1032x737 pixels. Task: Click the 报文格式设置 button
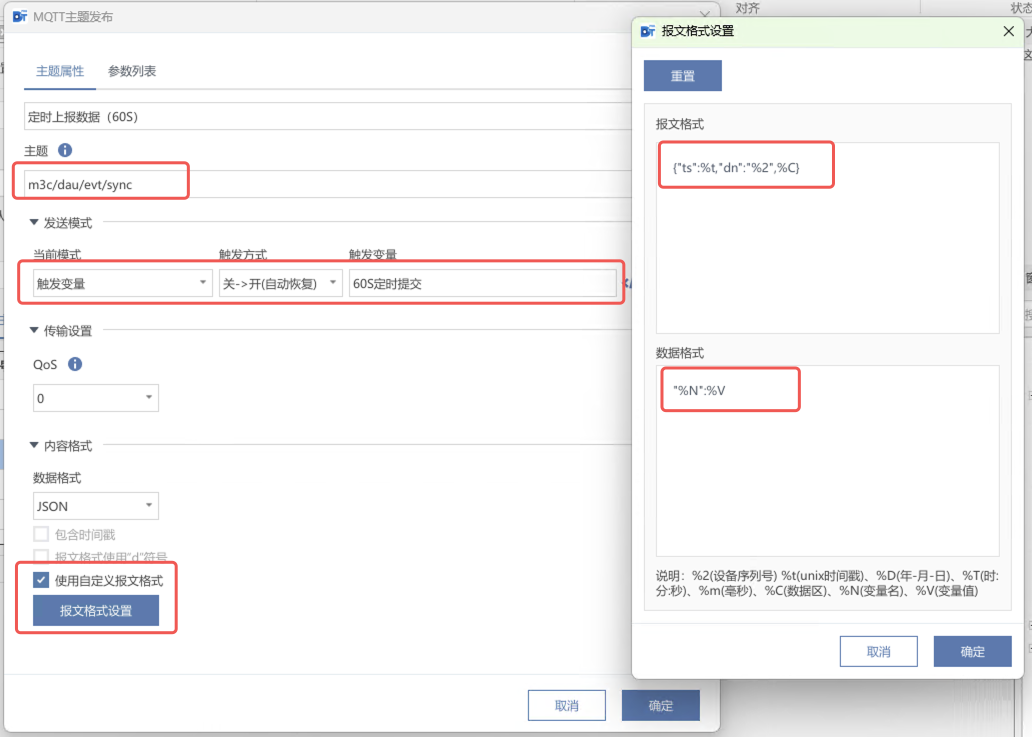click(96, 610)
